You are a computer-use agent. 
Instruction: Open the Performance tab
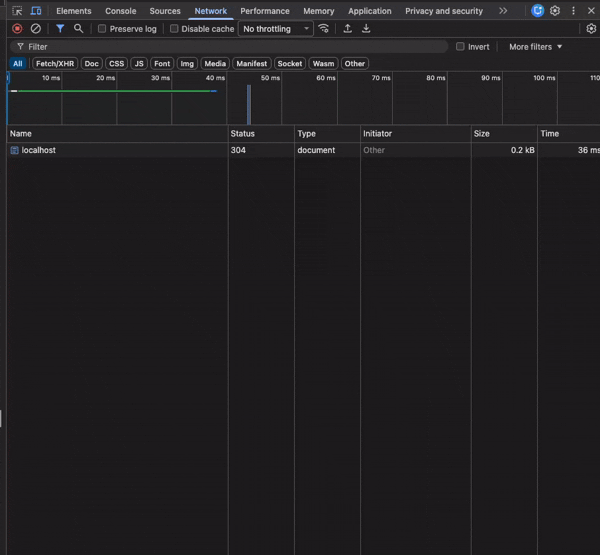[x=265, y=11]
